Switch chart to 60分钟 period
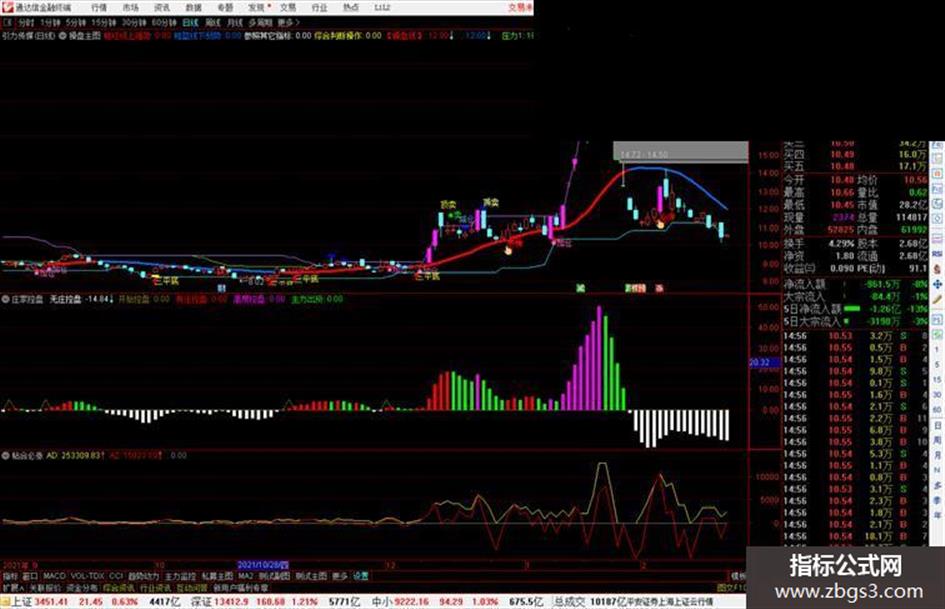 [x=164, y=23]
